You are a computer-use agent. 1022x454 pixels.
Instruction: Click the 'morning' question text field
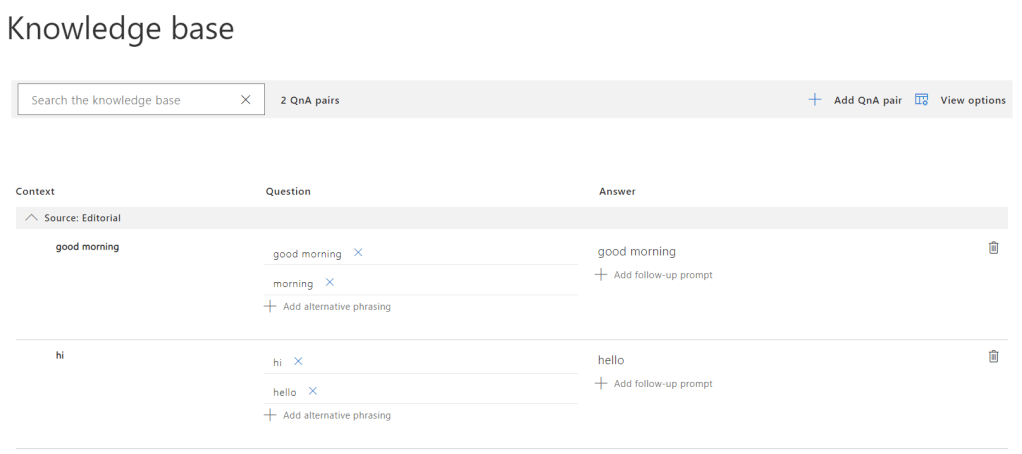293,284
